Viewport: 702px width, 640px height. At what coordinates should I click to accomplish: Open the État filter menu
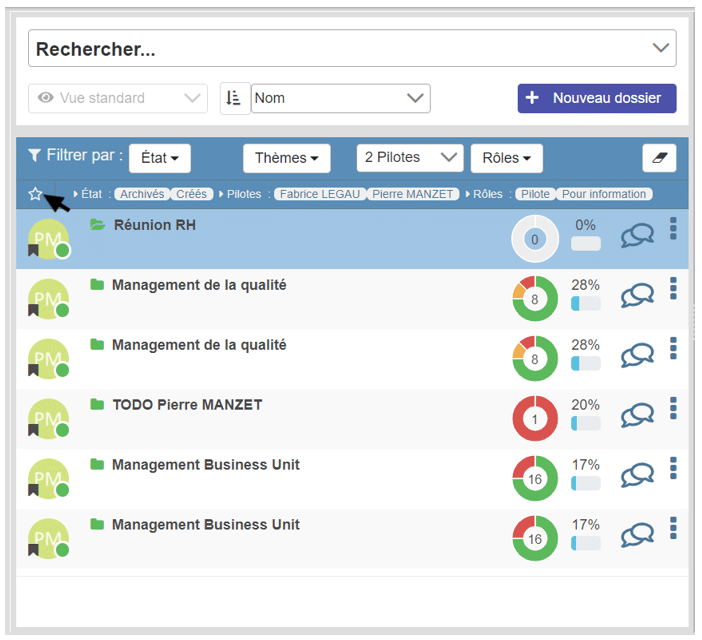tap(159, 158)
